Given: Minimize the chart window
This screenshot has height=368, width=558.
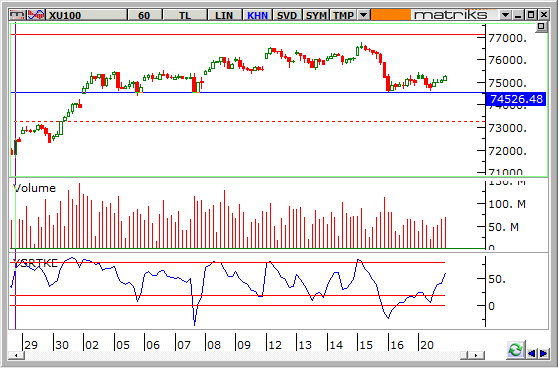Looking at the screenshot, I should [518, 15].
